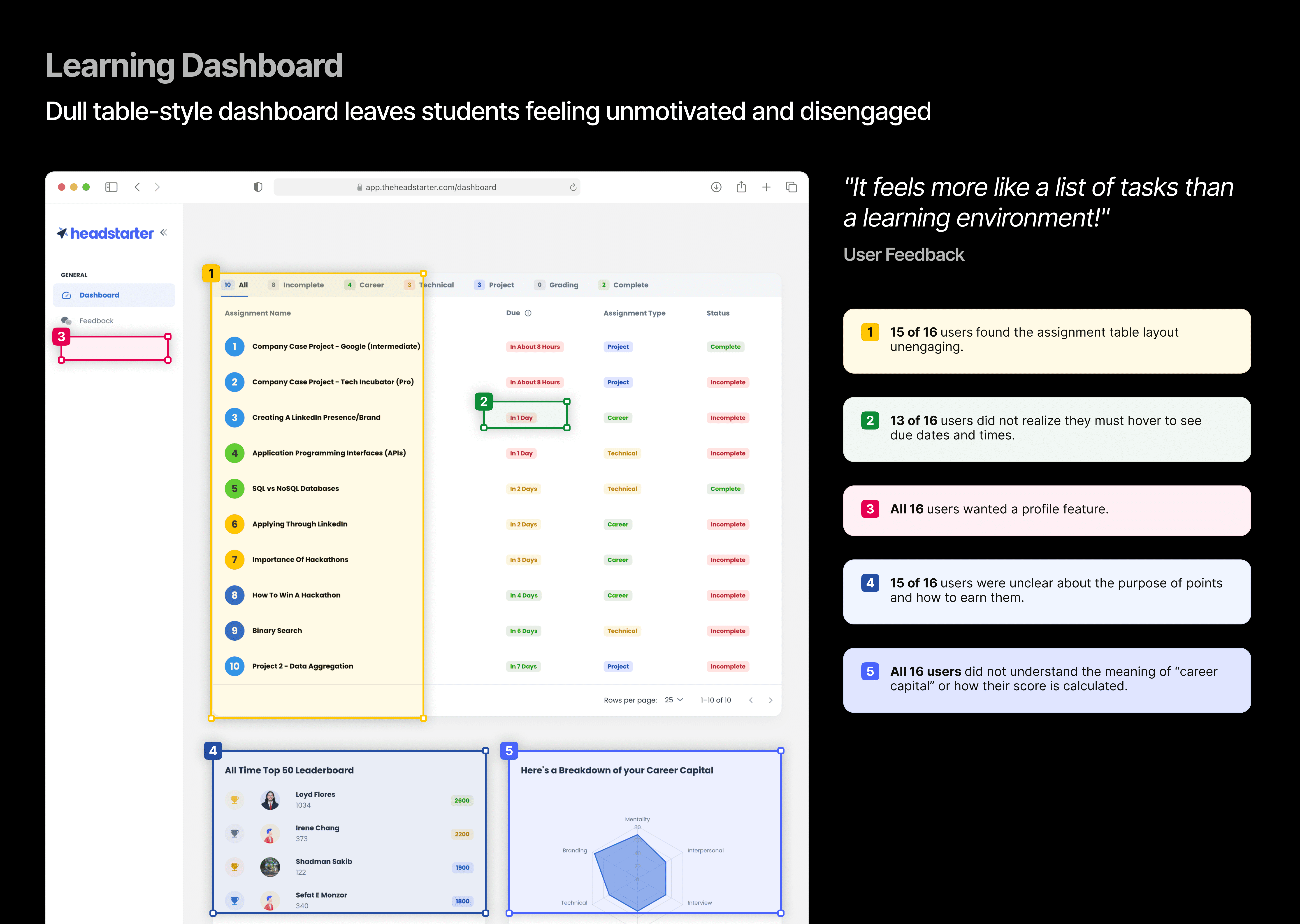This screenshot has width=1300, height=924.
Task: Open a new tab with plus icon
Action: pyautogui.click(x=766, y=187)
